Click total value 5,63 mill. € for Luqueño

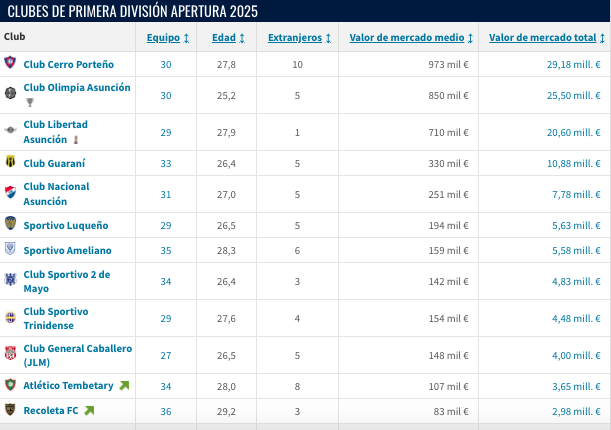pyautogui.click(x=576, y=226)
